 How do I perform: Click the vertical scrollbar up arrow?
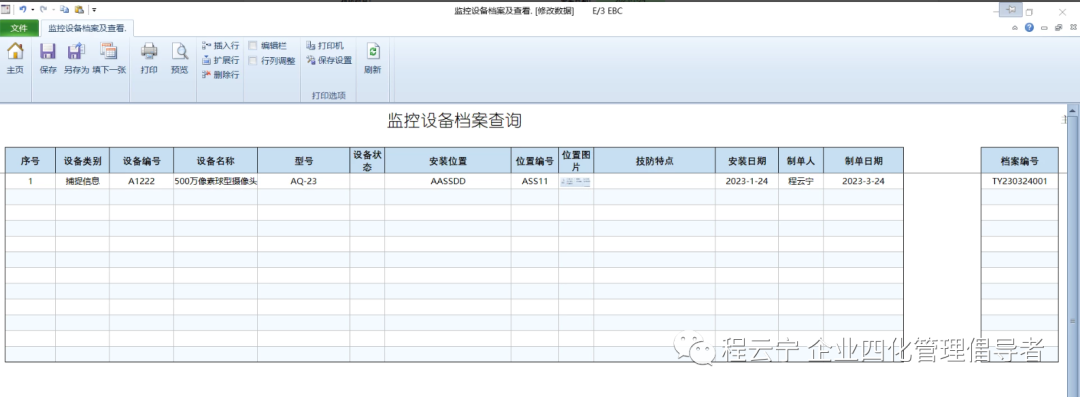tap(1072, 110)
